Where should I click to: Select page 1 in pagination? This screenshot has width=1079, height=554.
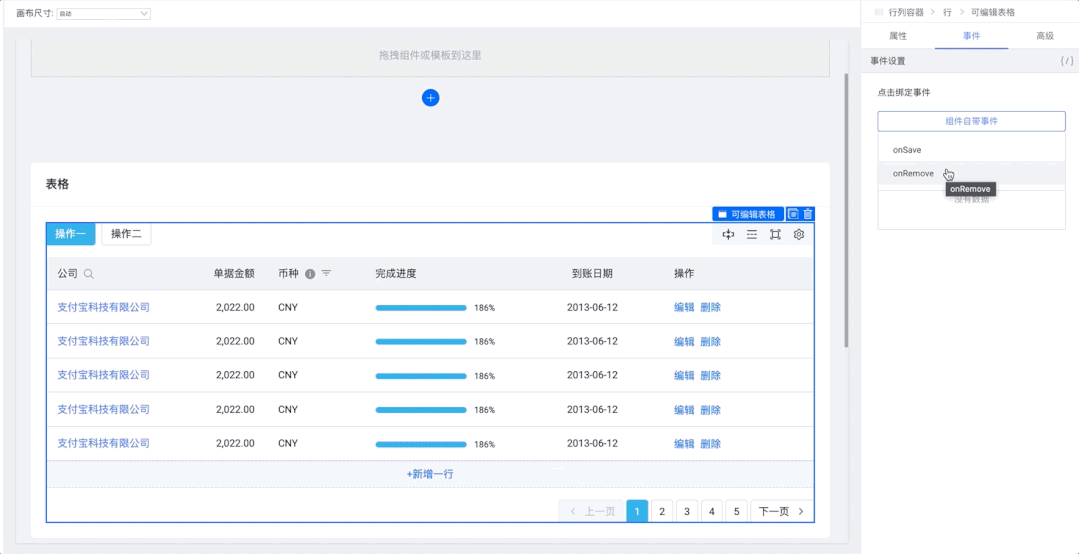pyautogui.click(x=637, y=511)
